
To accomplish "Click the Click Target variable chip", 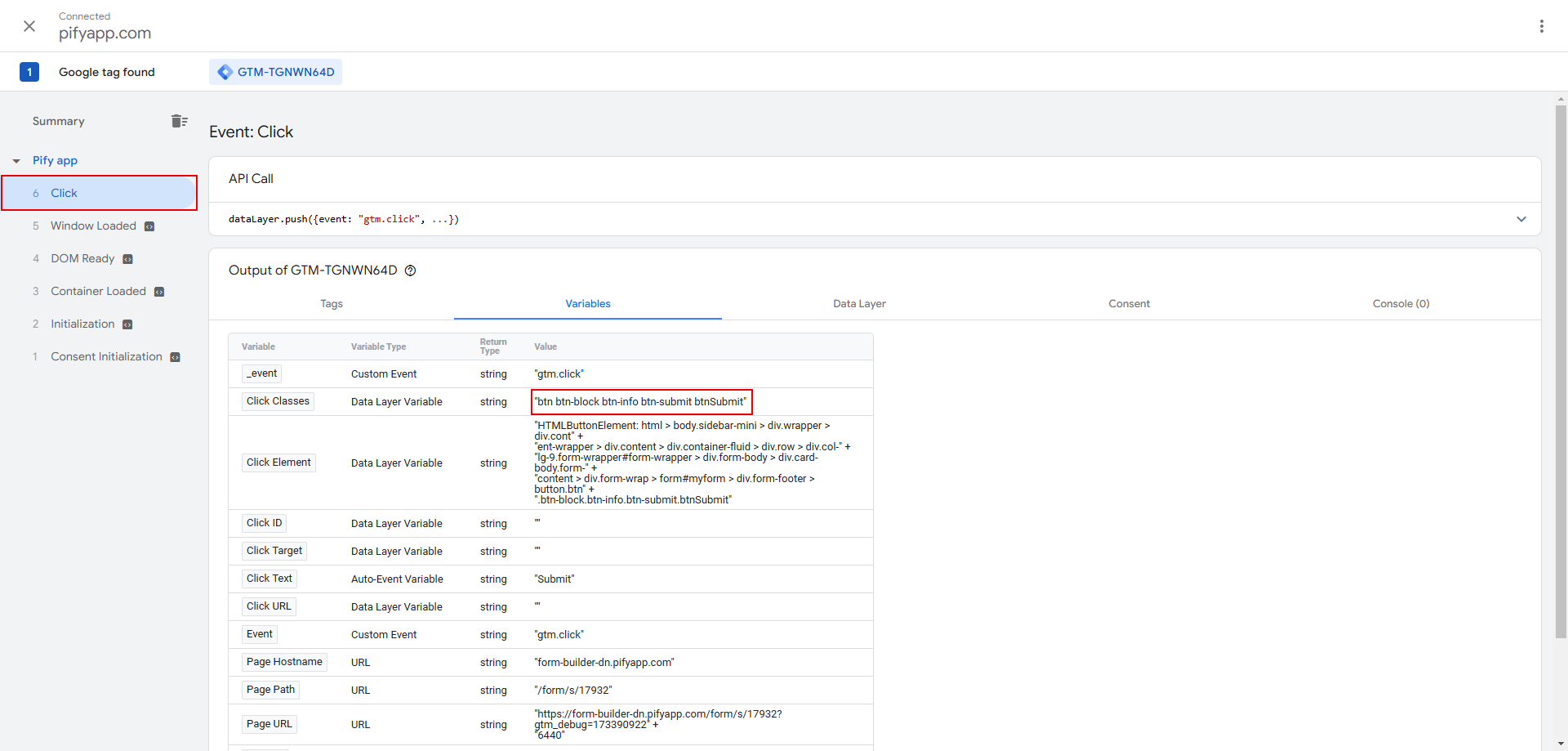I will pos(274,551).
